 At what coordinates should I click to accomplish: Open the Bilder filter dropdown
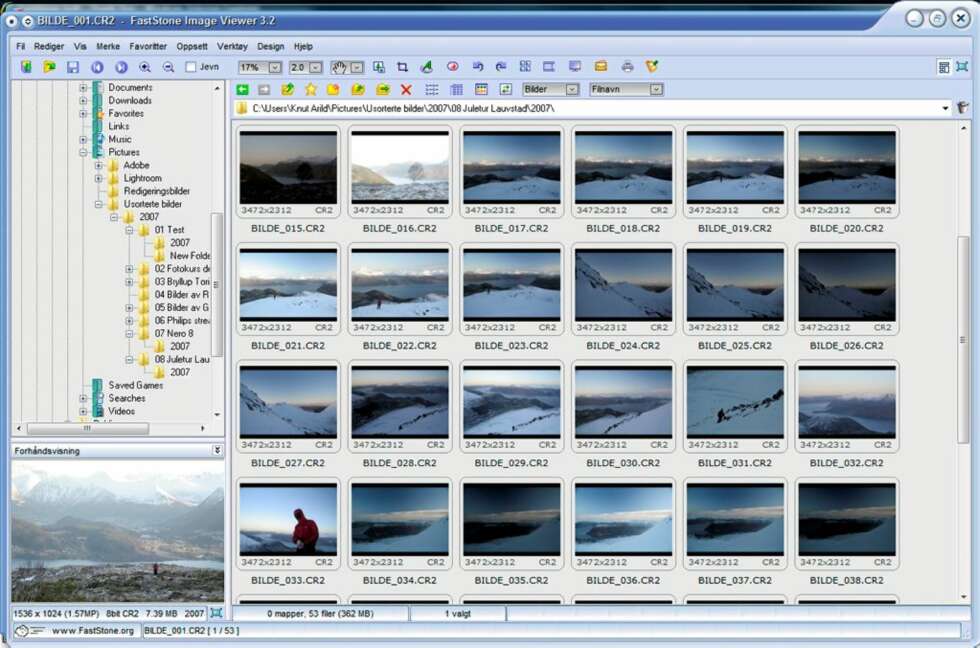coord(571,90)
